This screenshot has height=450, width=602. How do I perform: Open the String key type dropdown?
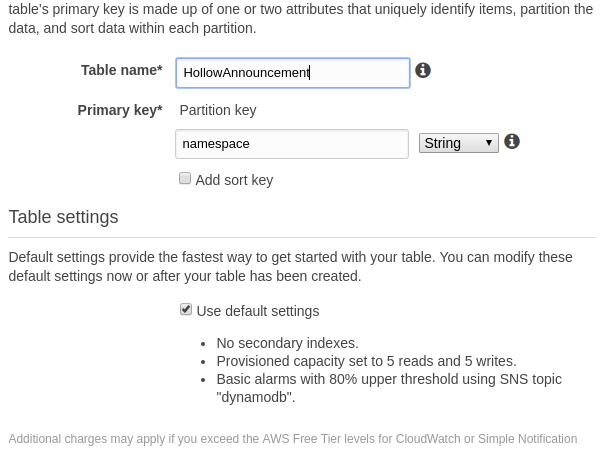(x=459, y=143)
